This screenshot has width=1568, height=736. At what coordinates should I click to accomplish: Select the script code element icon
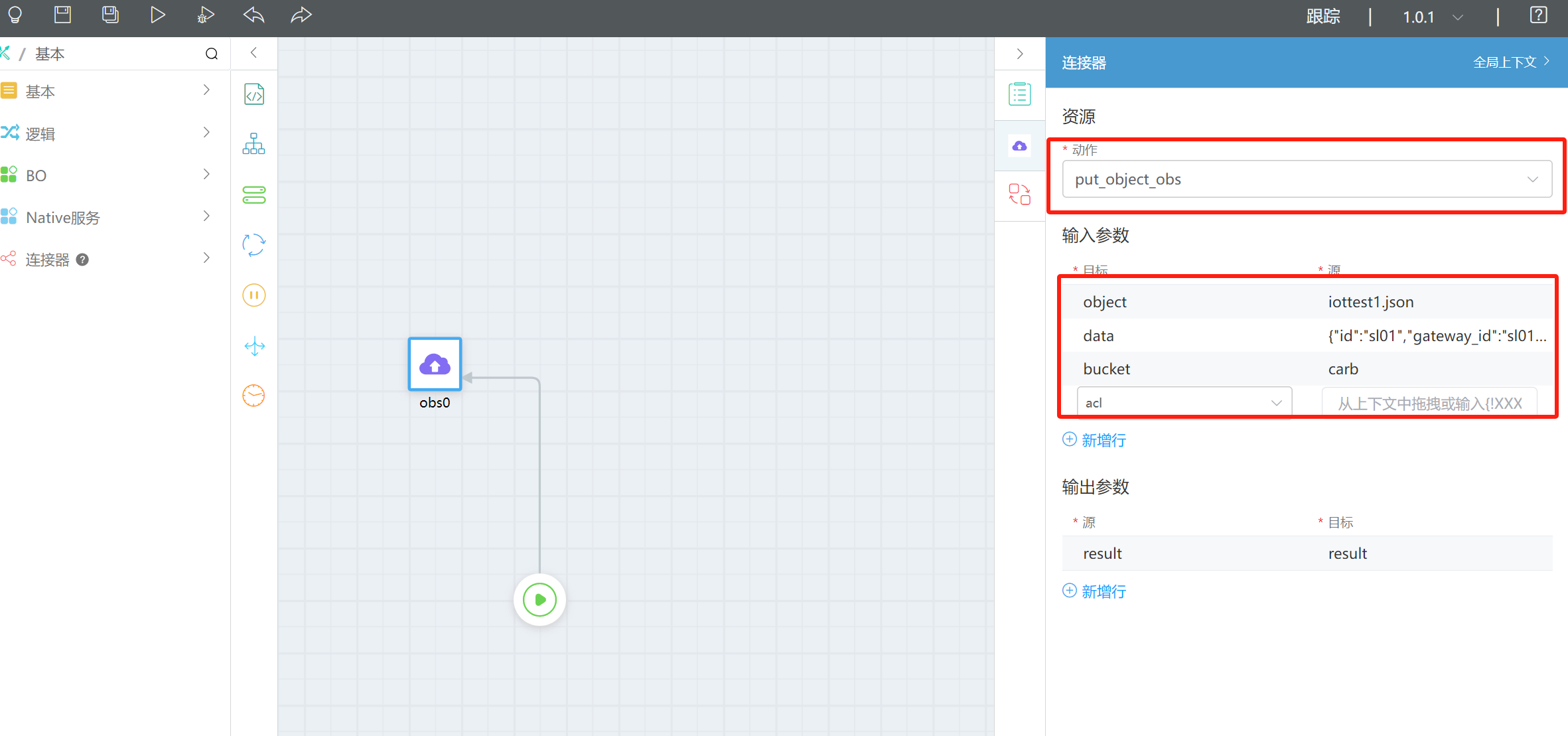point(254,94)
